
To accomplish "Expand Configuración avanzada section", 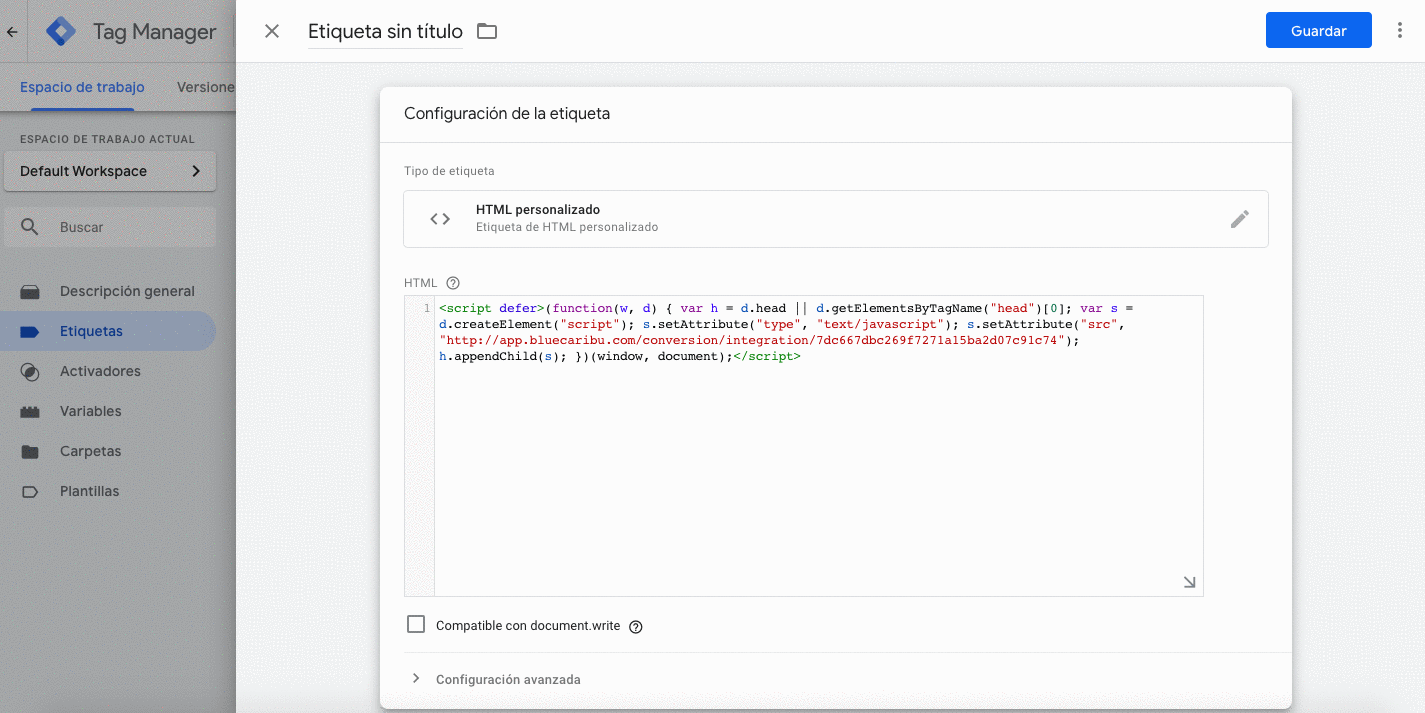I will pos(508,679).
